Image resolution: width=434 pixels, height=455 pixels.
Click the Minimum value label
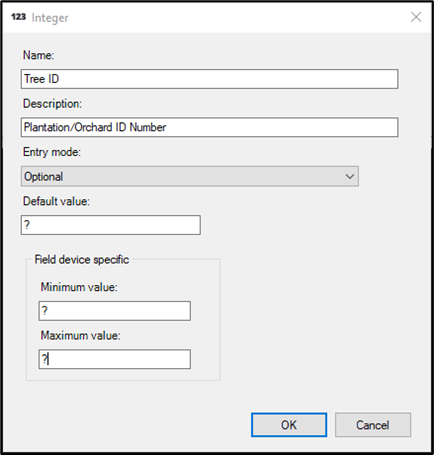click(79, 287)
